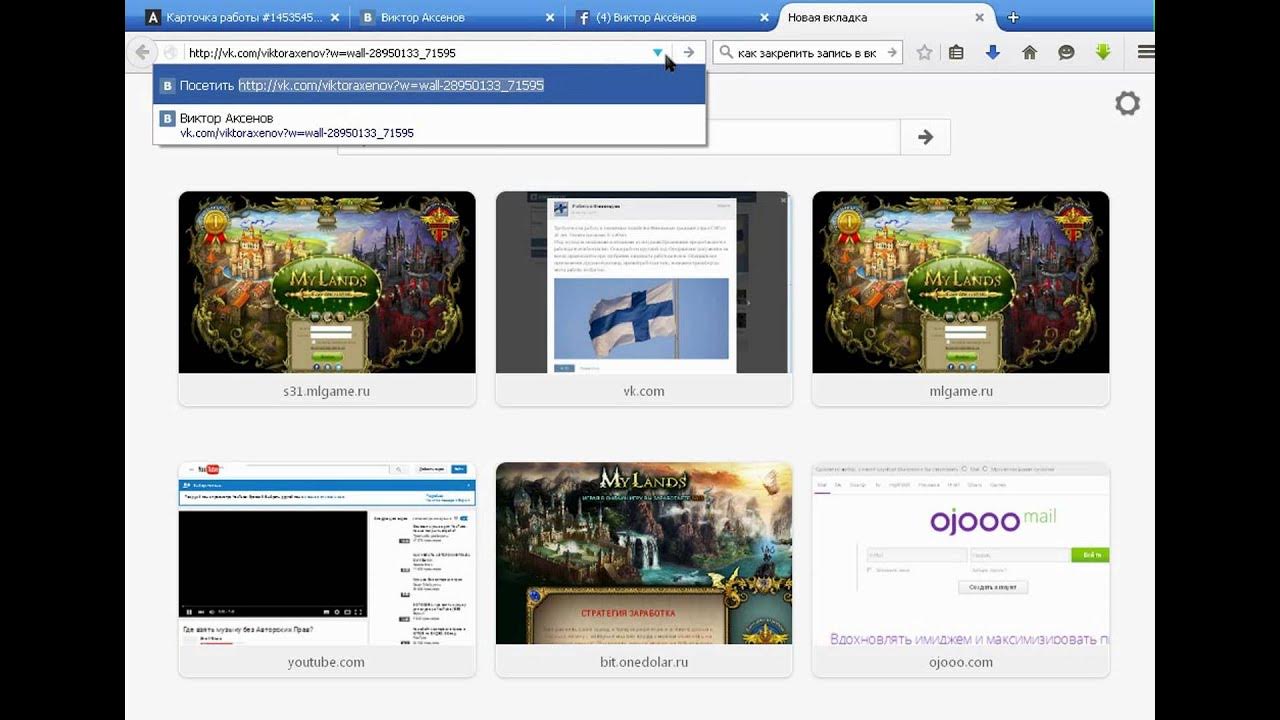Click the ojooo.com tile label
This screenshot has width=1280, height=720.
click(961, 662)
